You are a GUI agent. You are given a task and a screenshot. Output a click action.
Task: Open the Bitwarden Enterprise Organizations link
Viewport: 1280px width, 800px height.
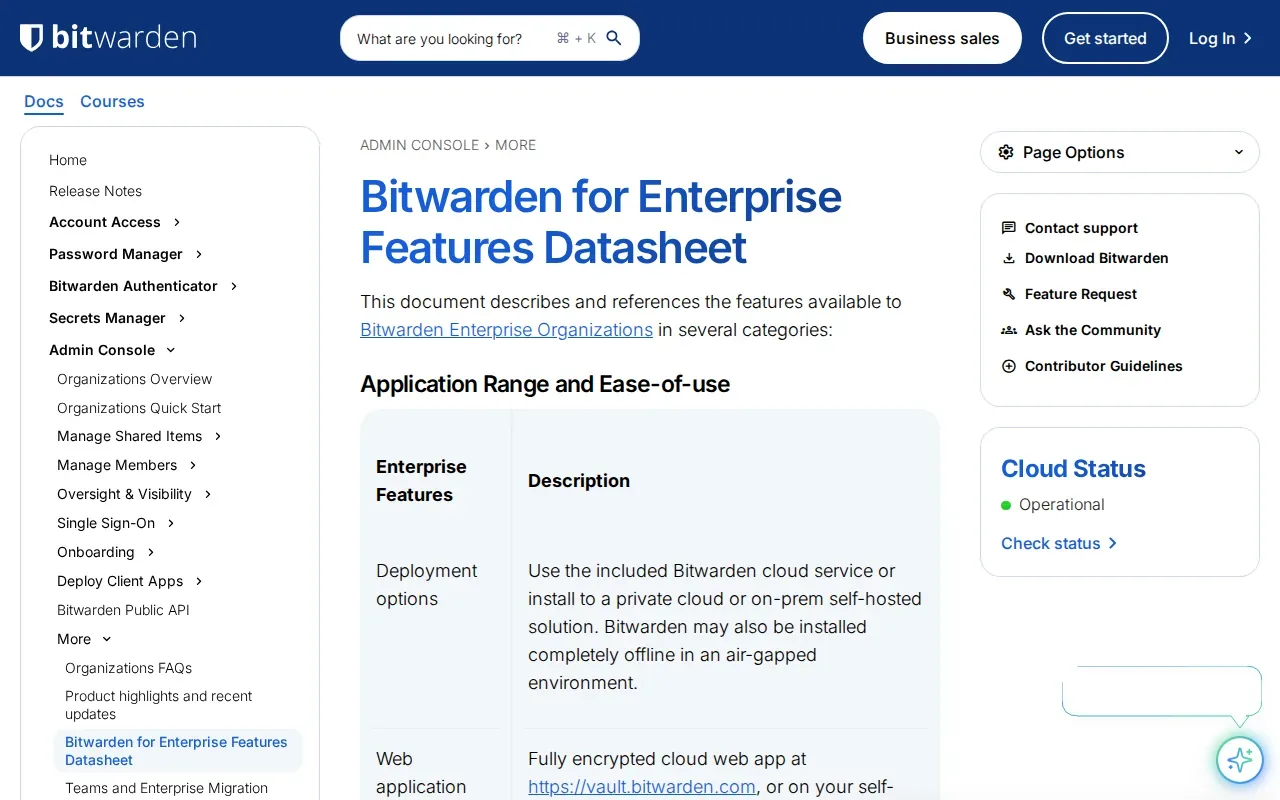pos(506,330)
